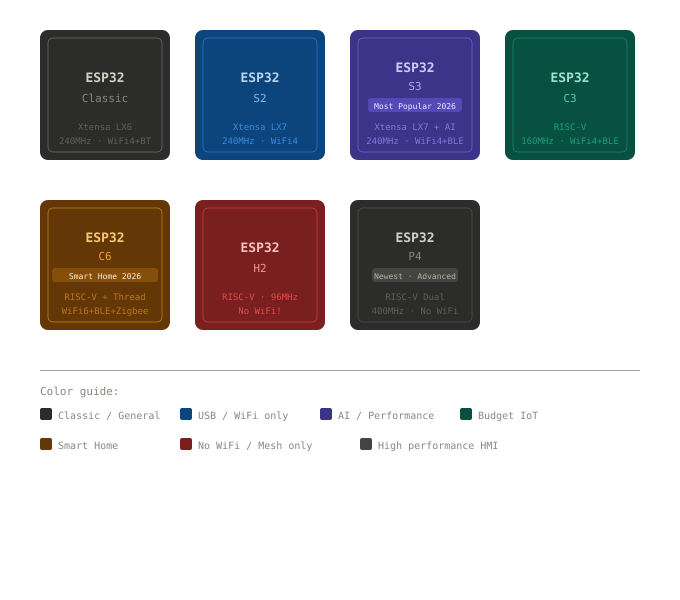This screenshot has width=680, height=600.
Task: Click the 'Color guide:' heading
Action: click(79, 391)
